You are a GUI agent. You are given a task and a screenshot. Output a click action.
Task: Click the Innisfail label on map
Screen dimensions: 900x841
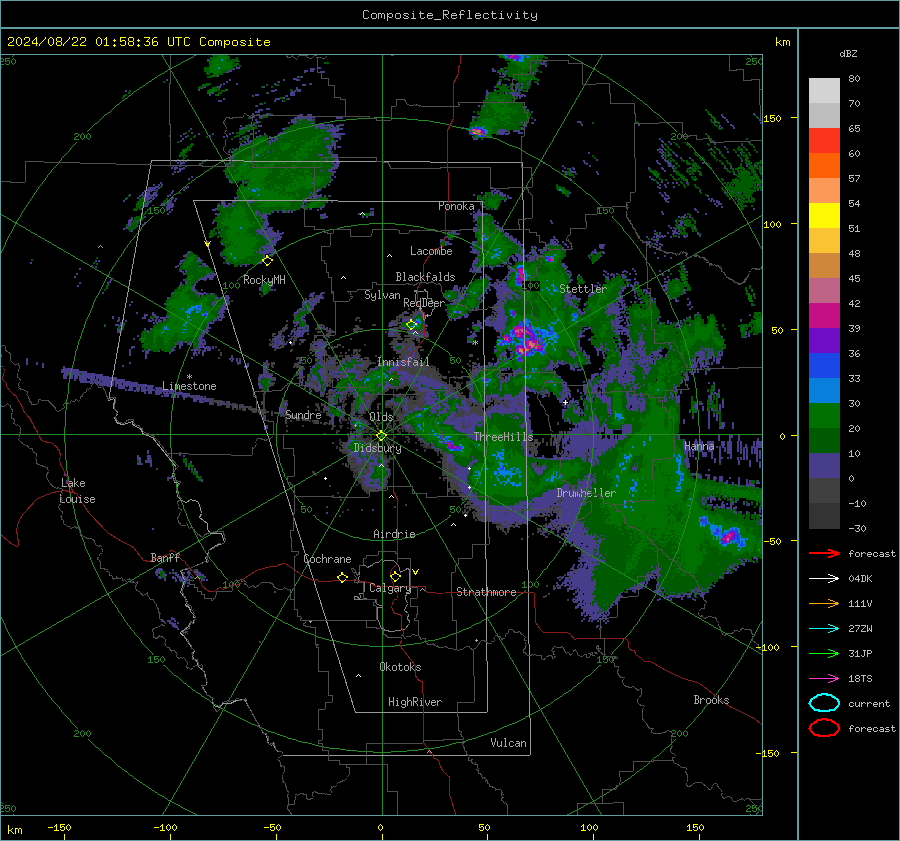[x=403, y=362]
